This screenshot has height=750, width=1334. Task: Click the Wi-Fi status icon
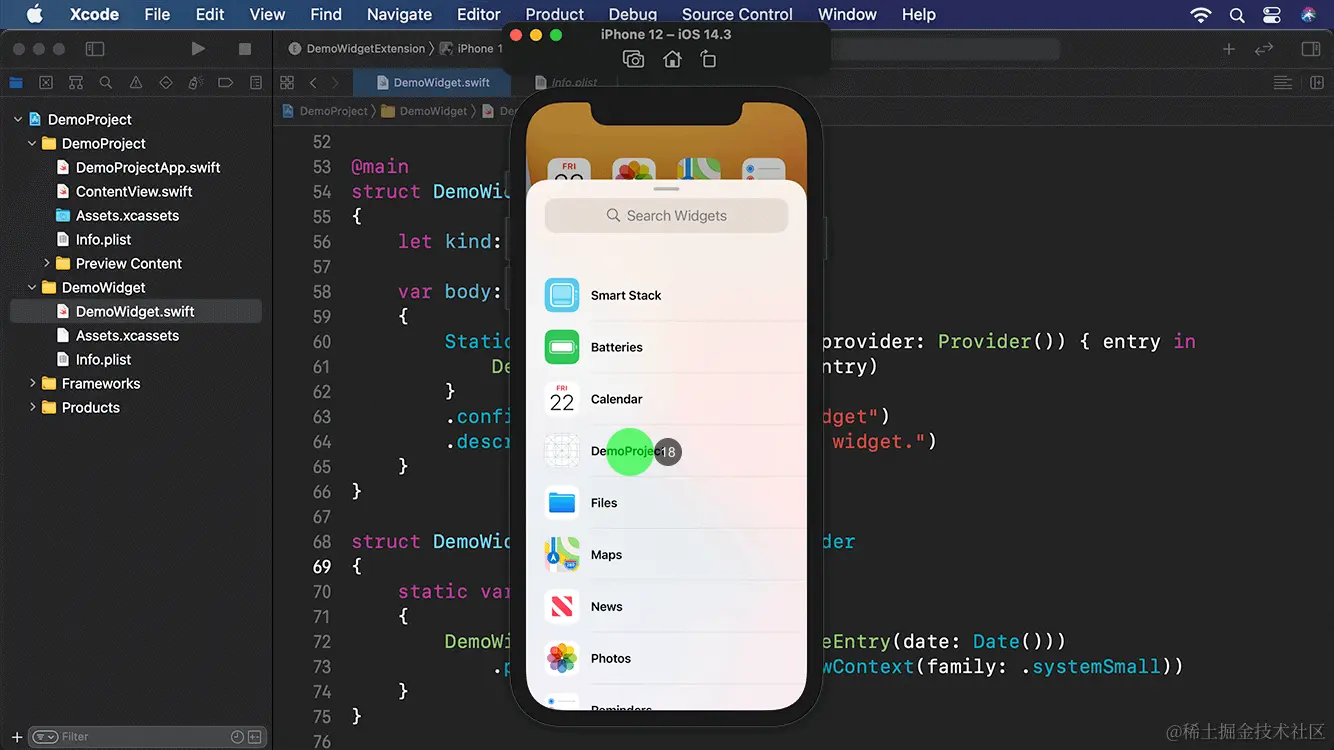point(1201,15)
